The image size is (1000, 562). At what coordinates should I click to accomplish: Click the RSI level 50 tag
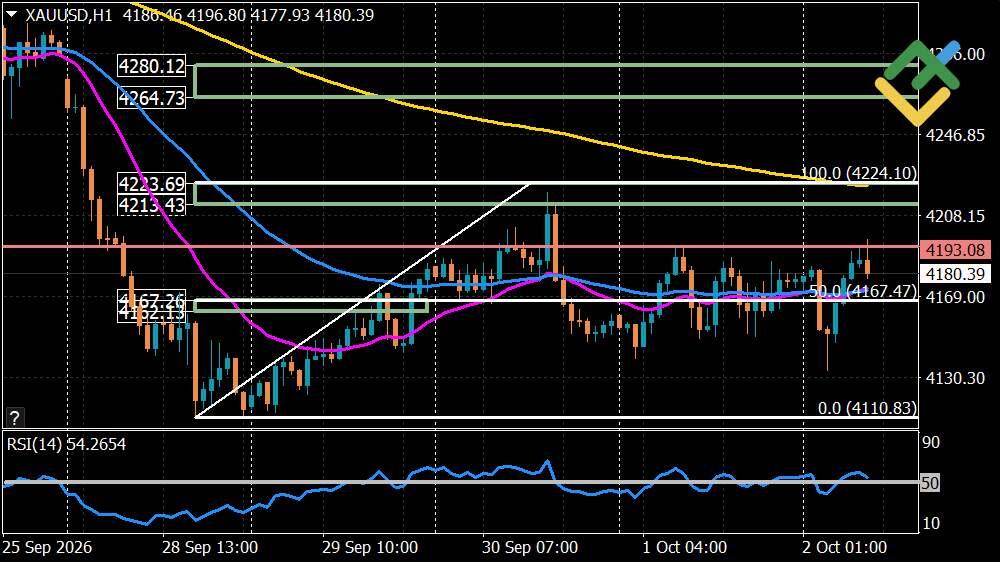click(930, 483)
